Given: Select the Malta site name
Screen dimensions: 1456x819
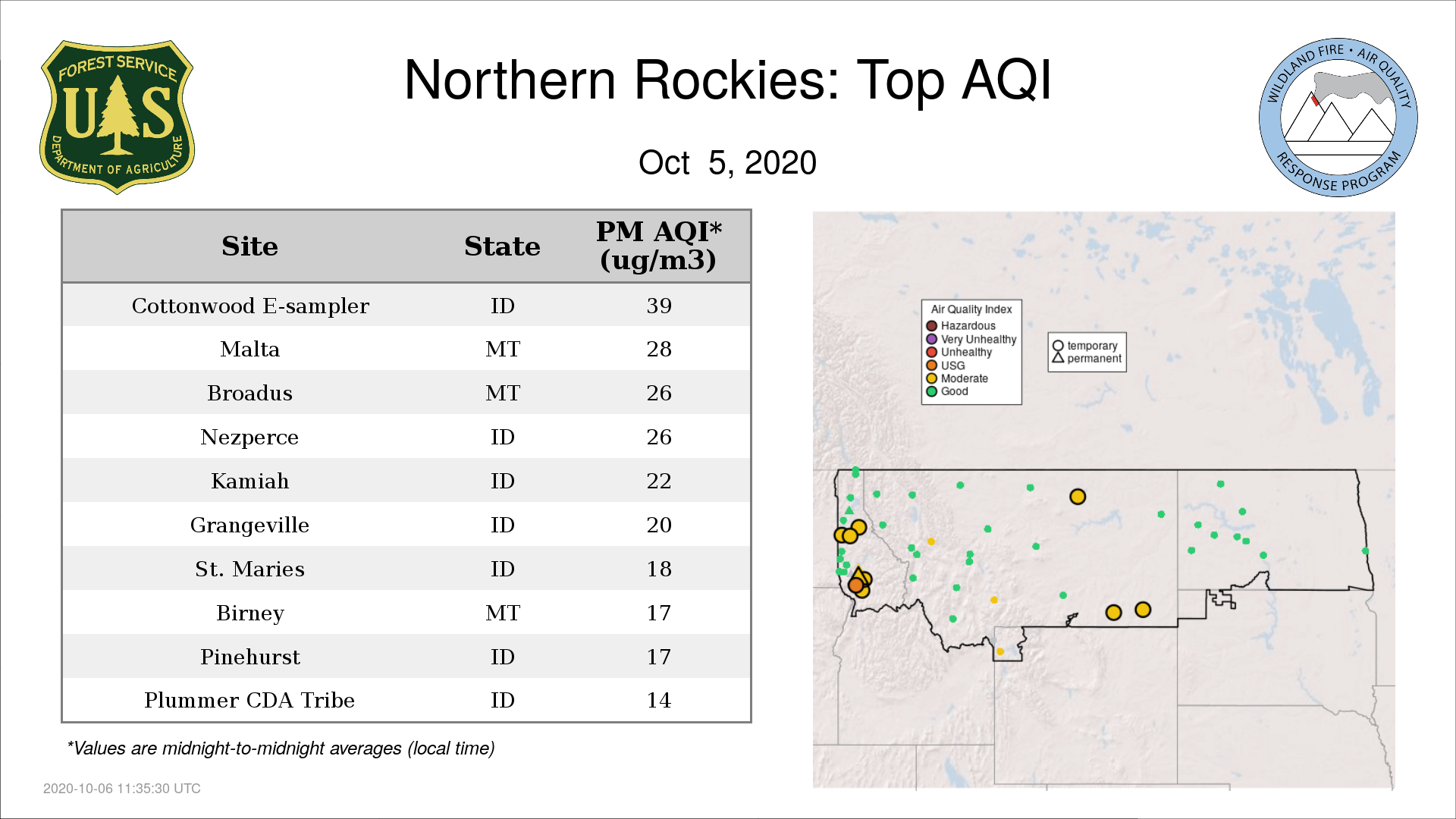Looking at the screenshot, I should [250, 349].
